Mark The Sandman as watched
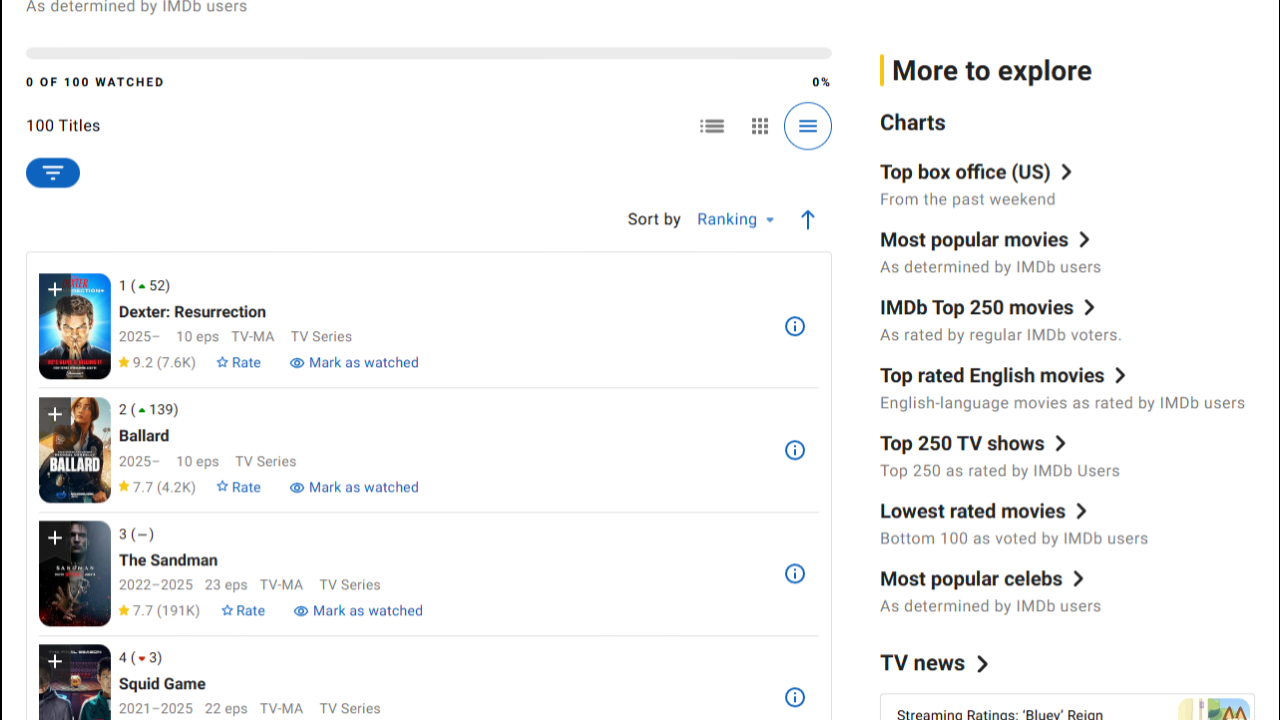The height and width of the screenshot is (720, 1280). [358, 611]
